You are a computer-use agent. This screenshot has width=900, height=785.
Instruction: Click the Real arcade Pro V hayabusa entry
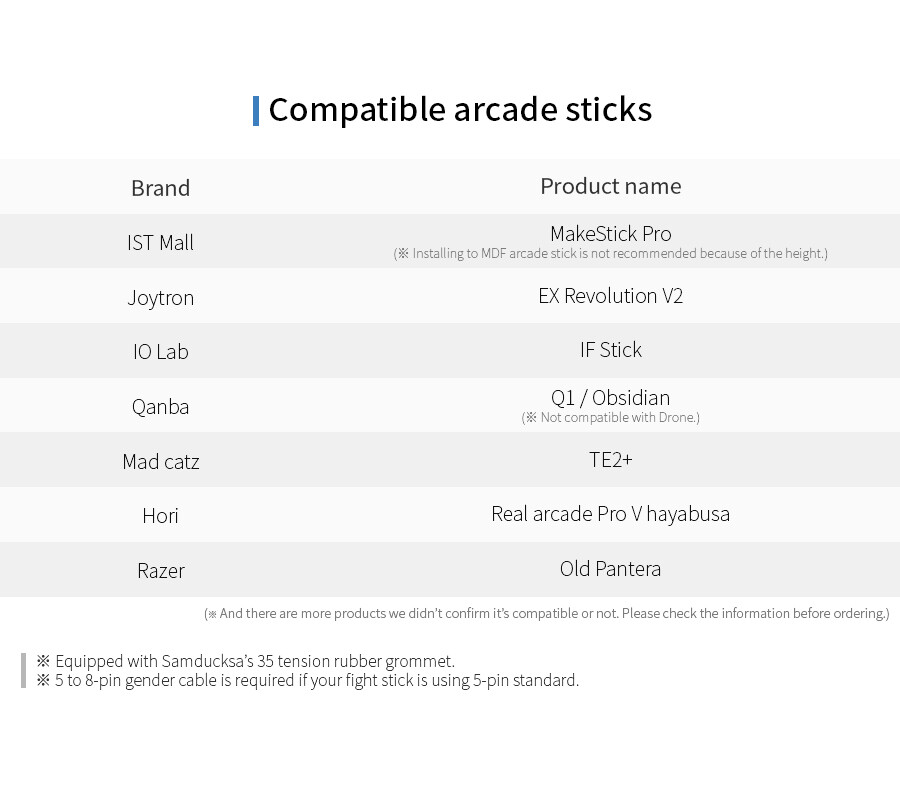611,514
